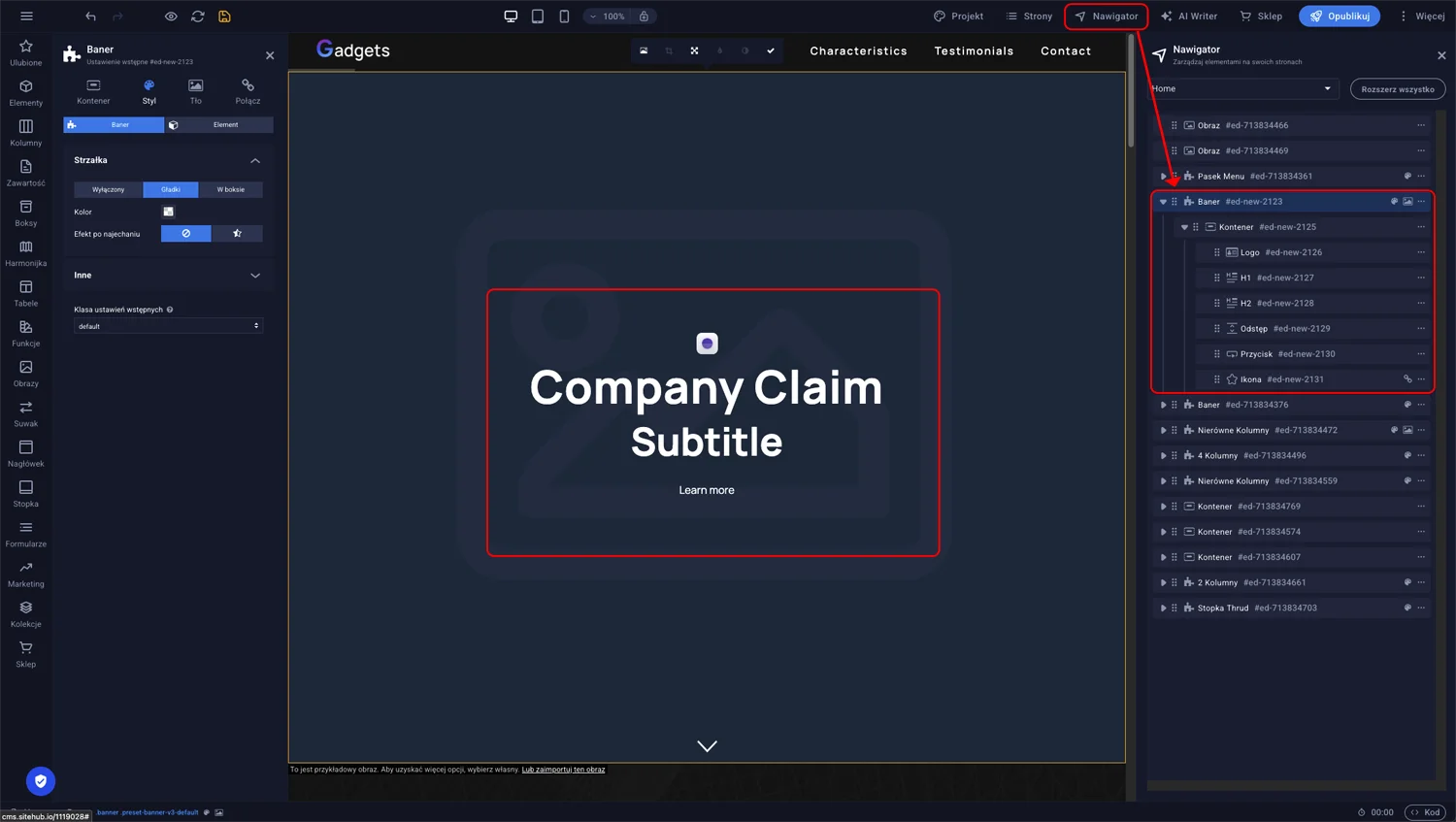Open the default preset class dropdown
The width and height of the screenshot is (1456, 822).
click(x=167, y=326)
